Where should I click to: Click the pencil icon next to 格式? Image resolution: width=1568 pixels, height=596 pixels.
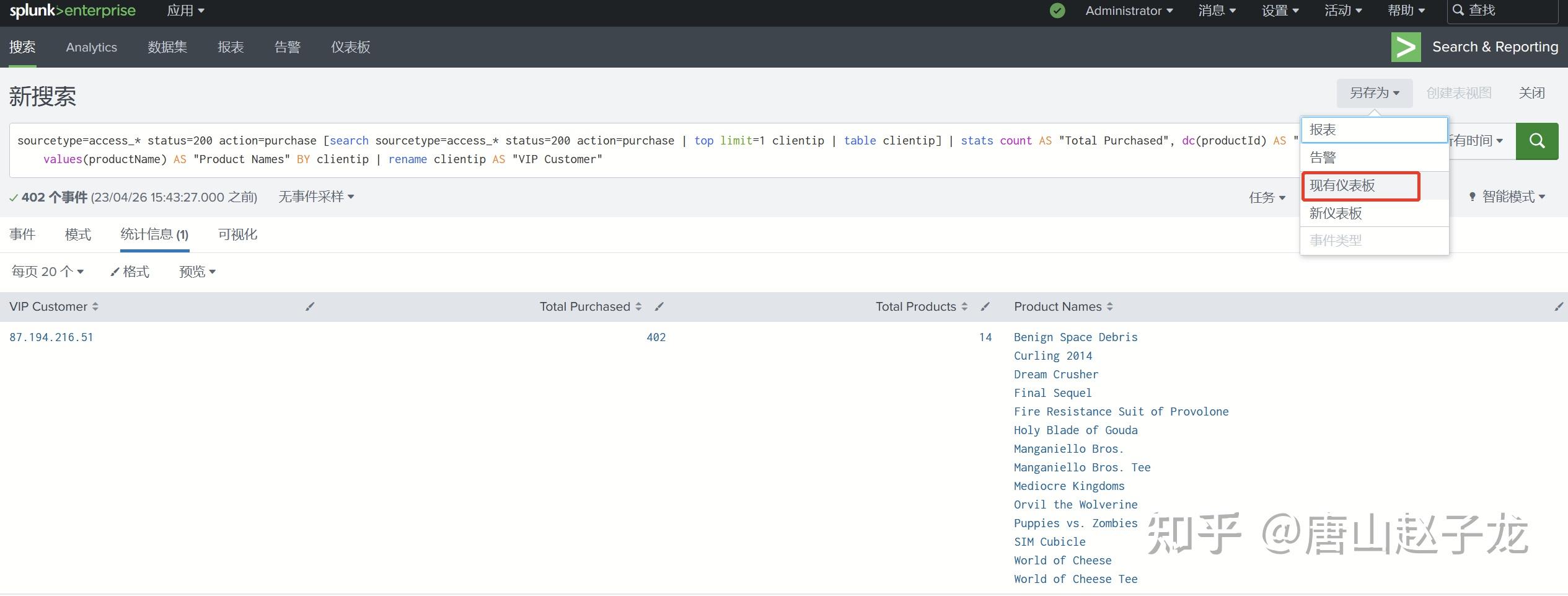coord(115,272)
